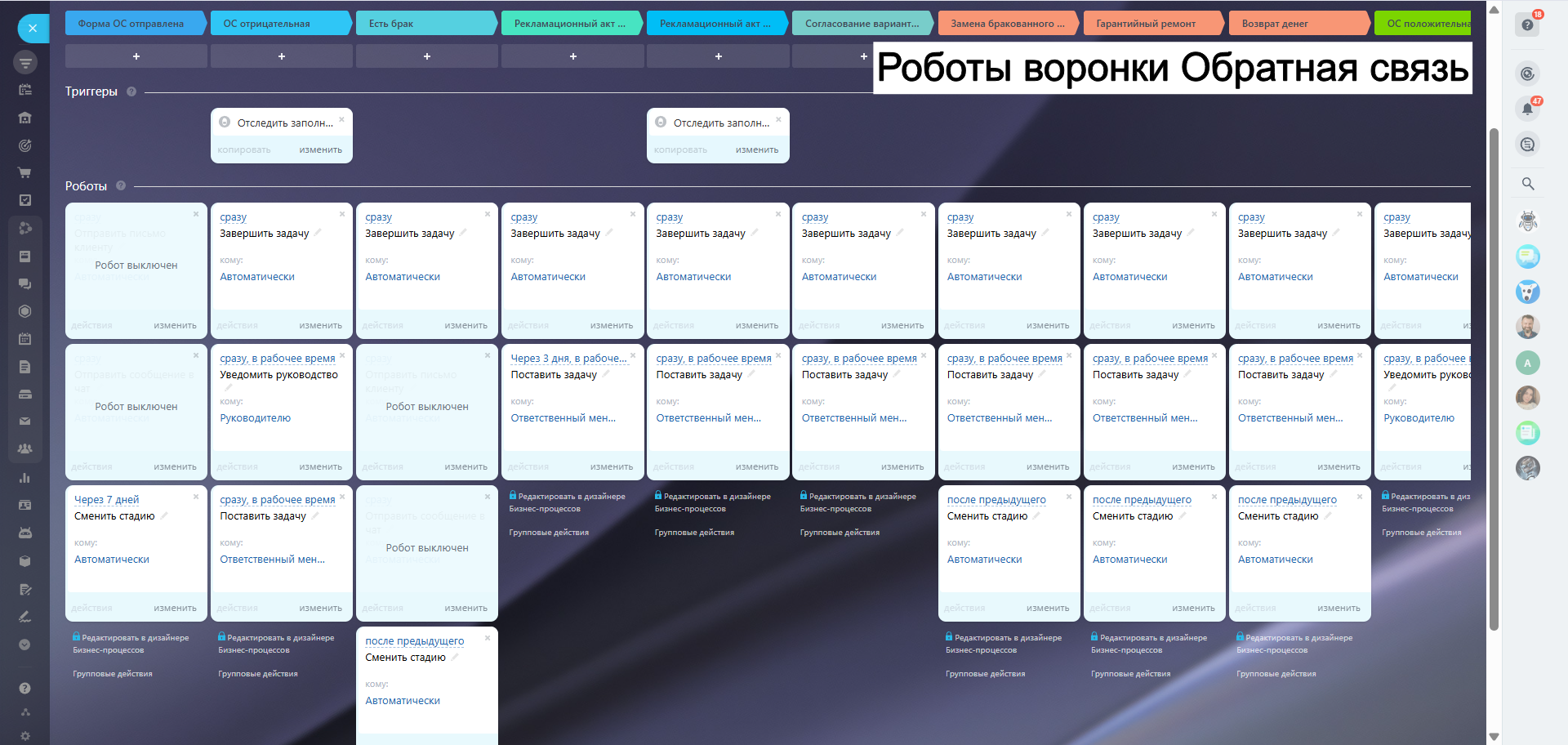
Task: Close the robots panel with the X button
Action: [x=33, y=29]
